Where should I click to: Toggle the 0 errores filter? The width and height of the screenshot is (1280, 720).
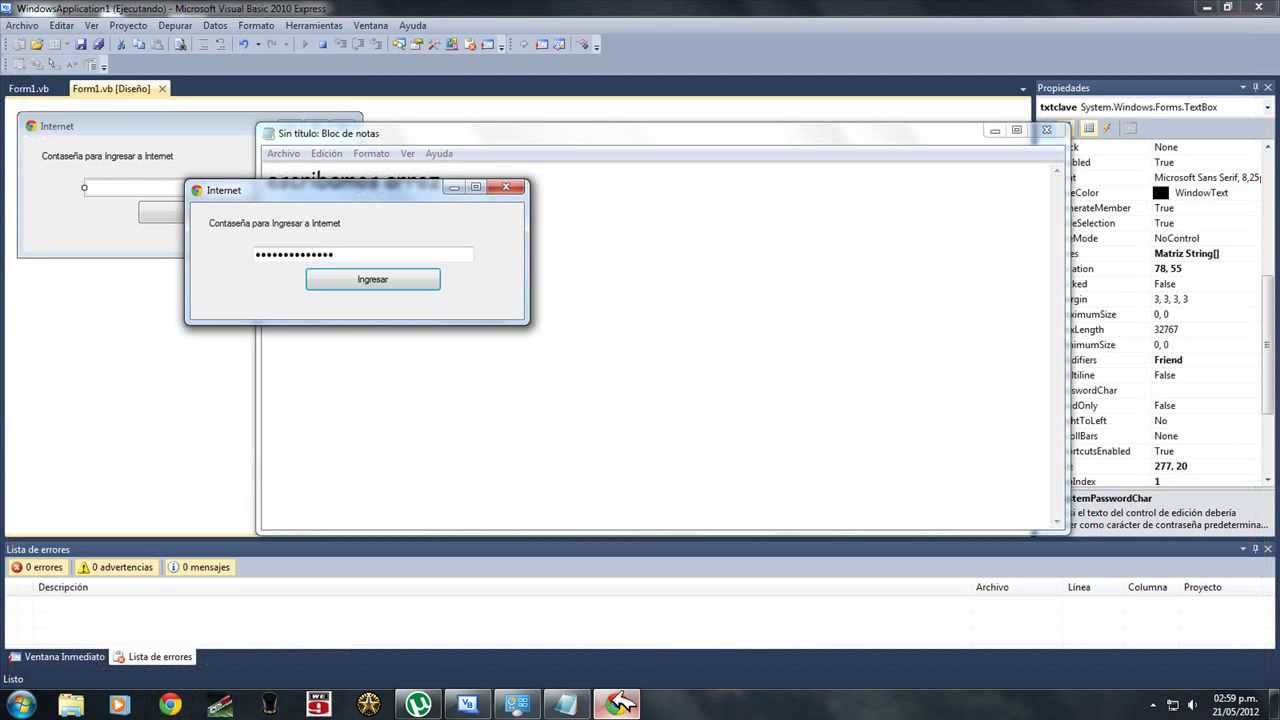(36, 567)
